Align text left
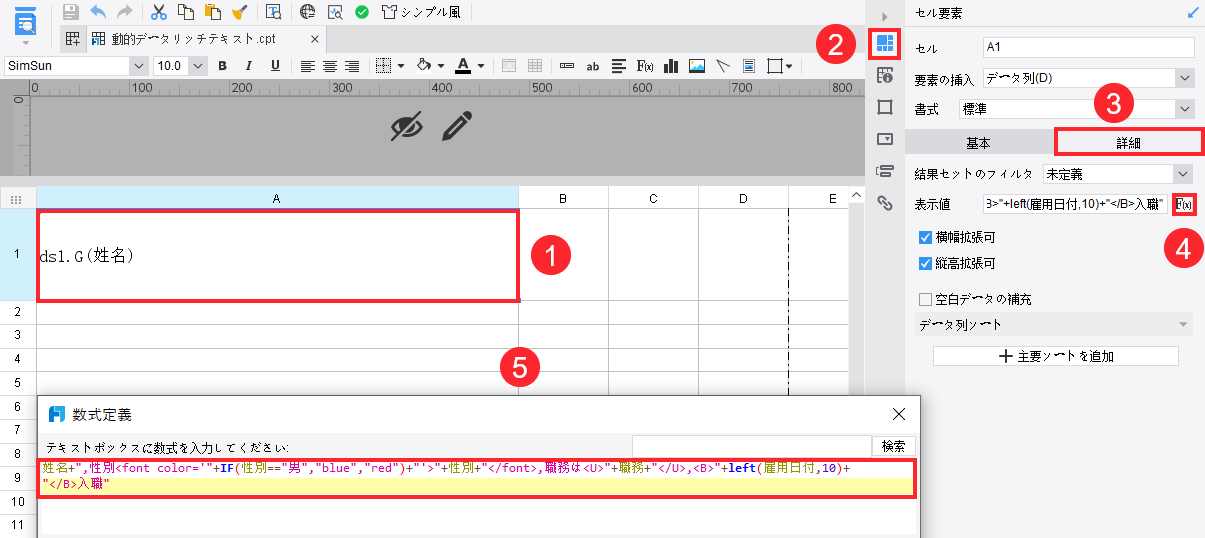 307,66
